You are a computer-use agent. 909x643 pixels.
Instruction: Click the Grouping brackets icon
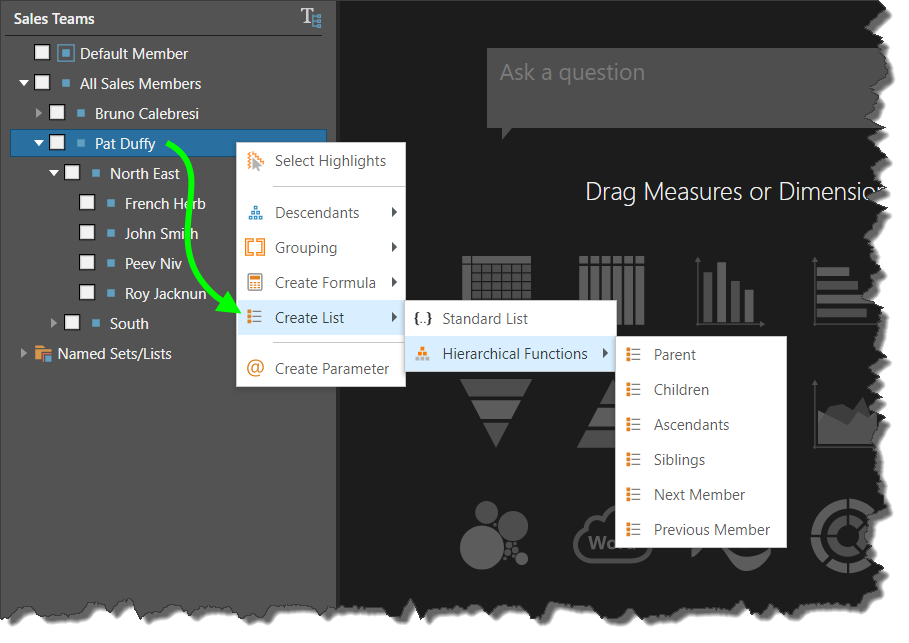255,248
